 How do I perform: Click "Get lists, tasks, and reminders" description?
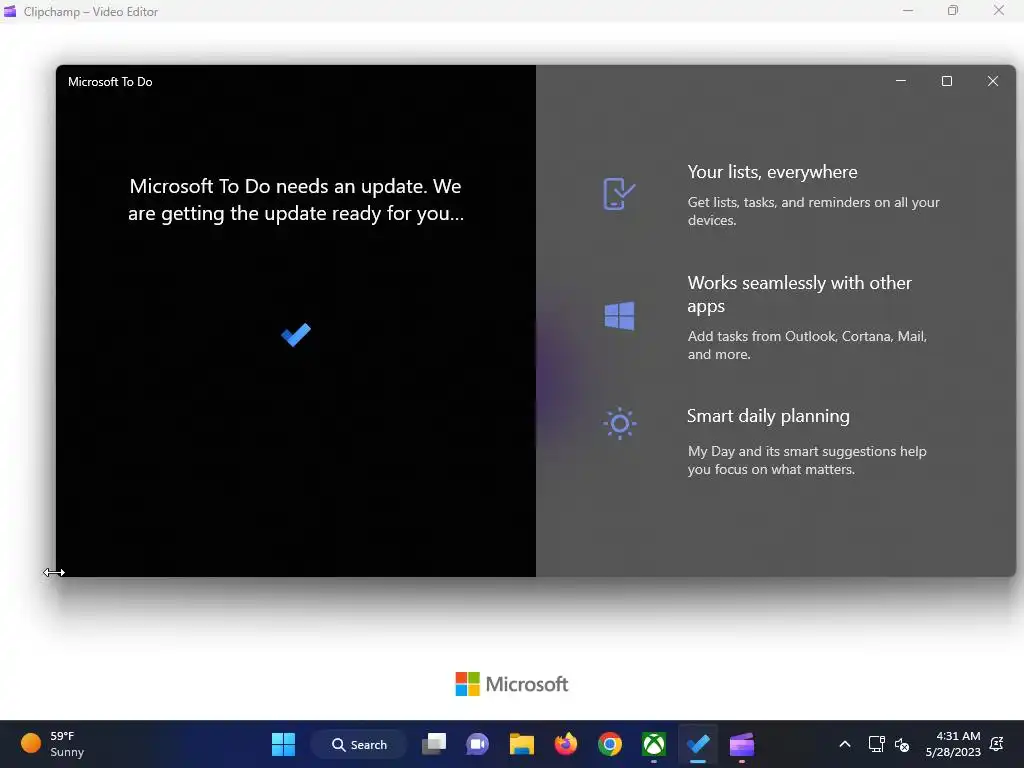click(x=814, y=211)
